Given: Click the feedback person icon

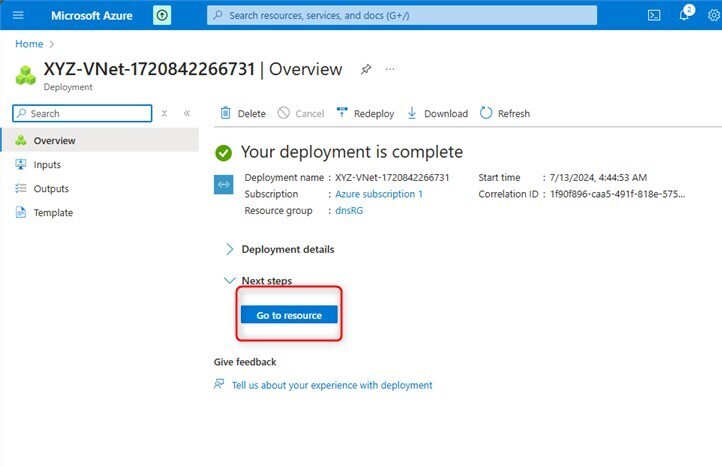Looking at the screenshot, I should [219, 384].
